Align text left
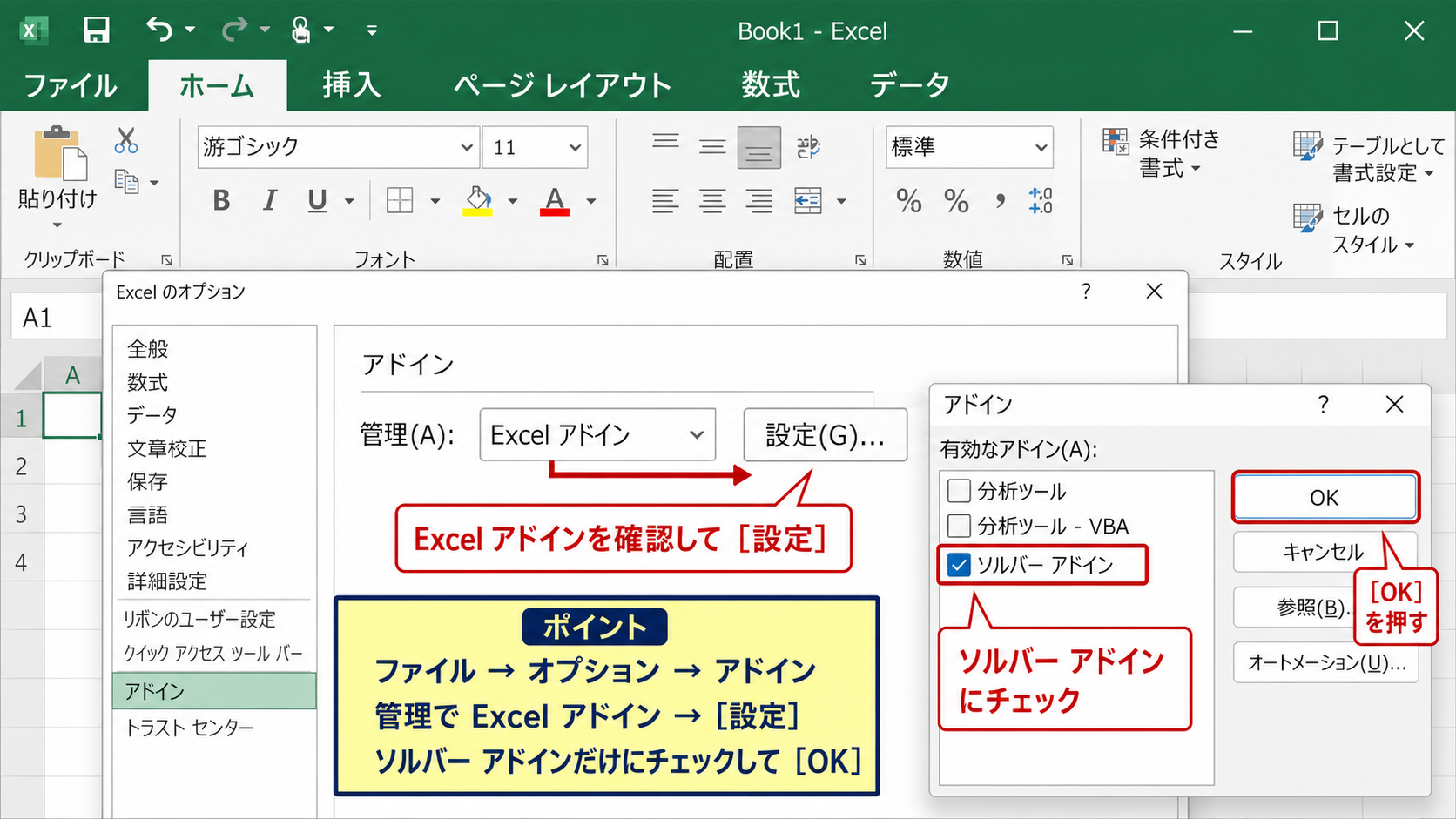 665,201
